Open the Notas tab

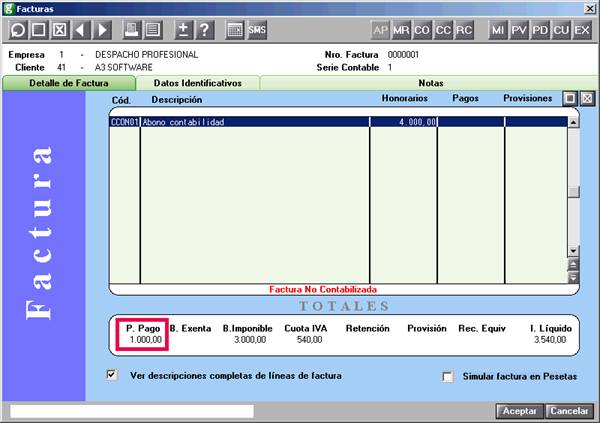click(430, 83)
